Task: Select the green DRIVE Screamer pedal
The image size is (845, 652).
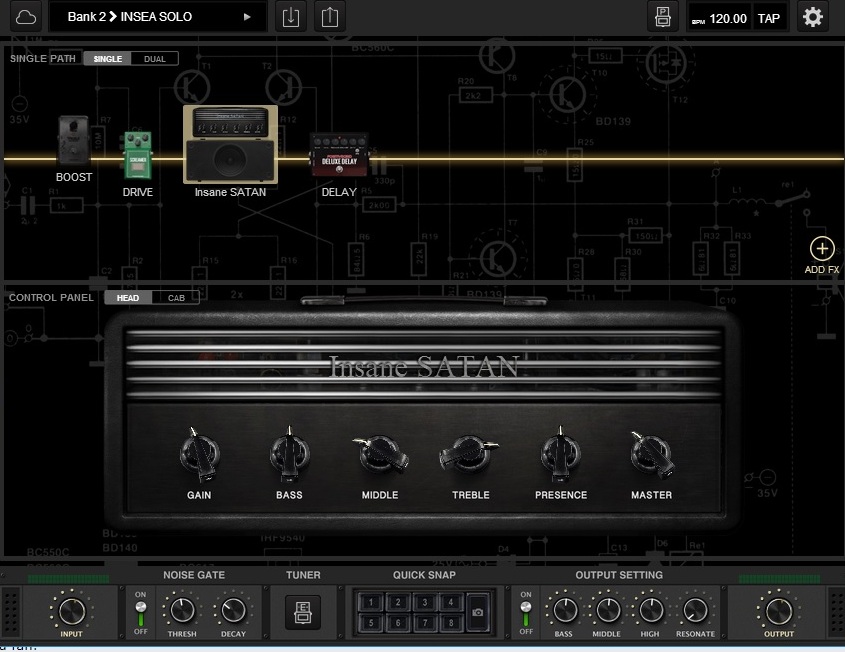Action: pyautogui.click(x=137, y=155)
